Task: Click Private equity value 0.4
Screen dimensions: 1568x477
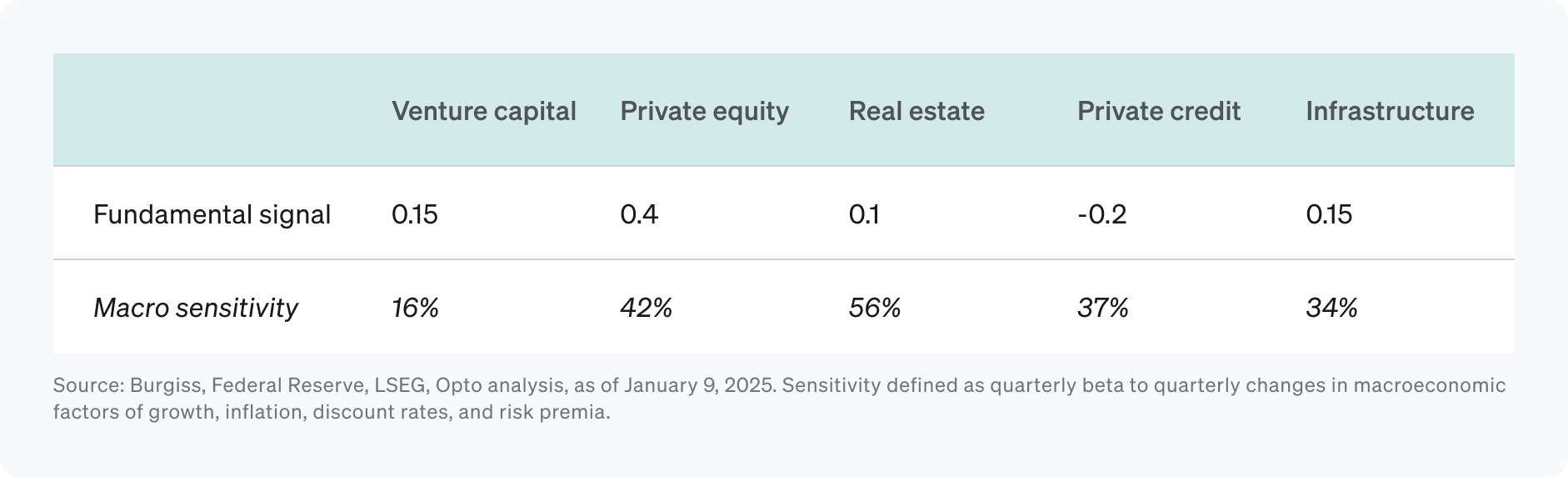Action: 639,214
